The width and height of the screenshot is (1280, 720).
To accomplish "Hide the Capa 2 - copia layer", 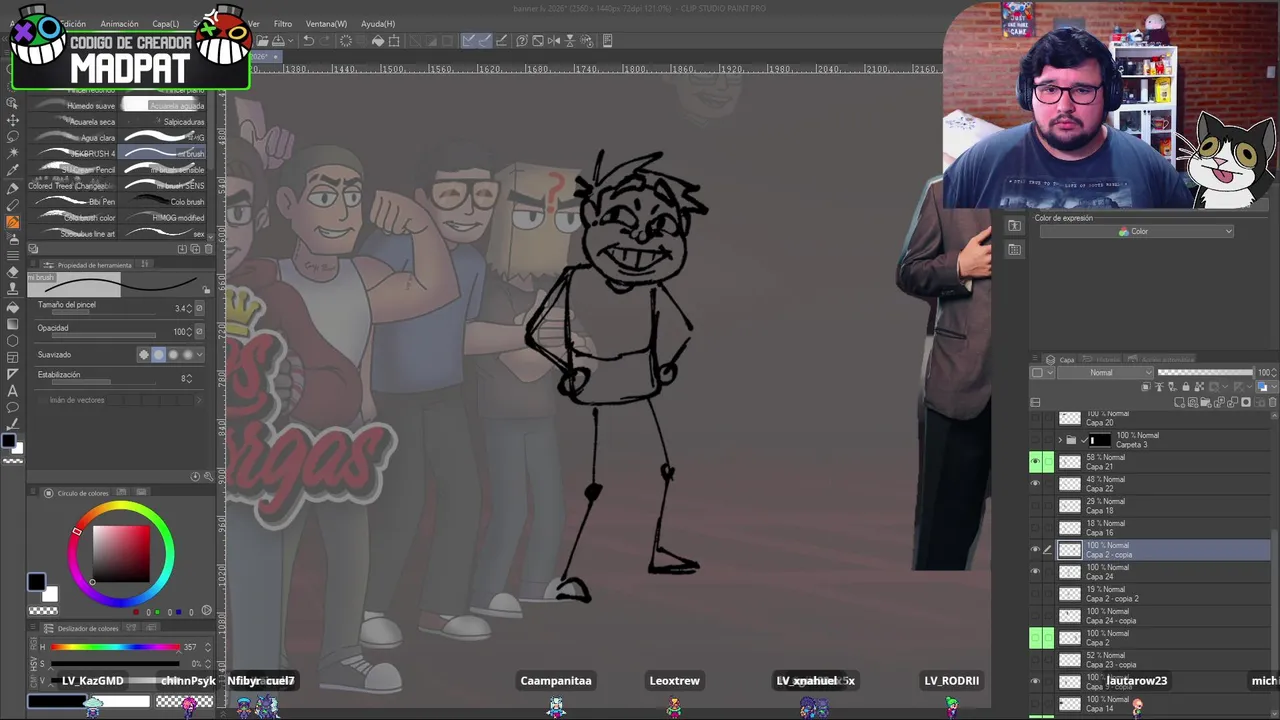I will pos(1036,549).
